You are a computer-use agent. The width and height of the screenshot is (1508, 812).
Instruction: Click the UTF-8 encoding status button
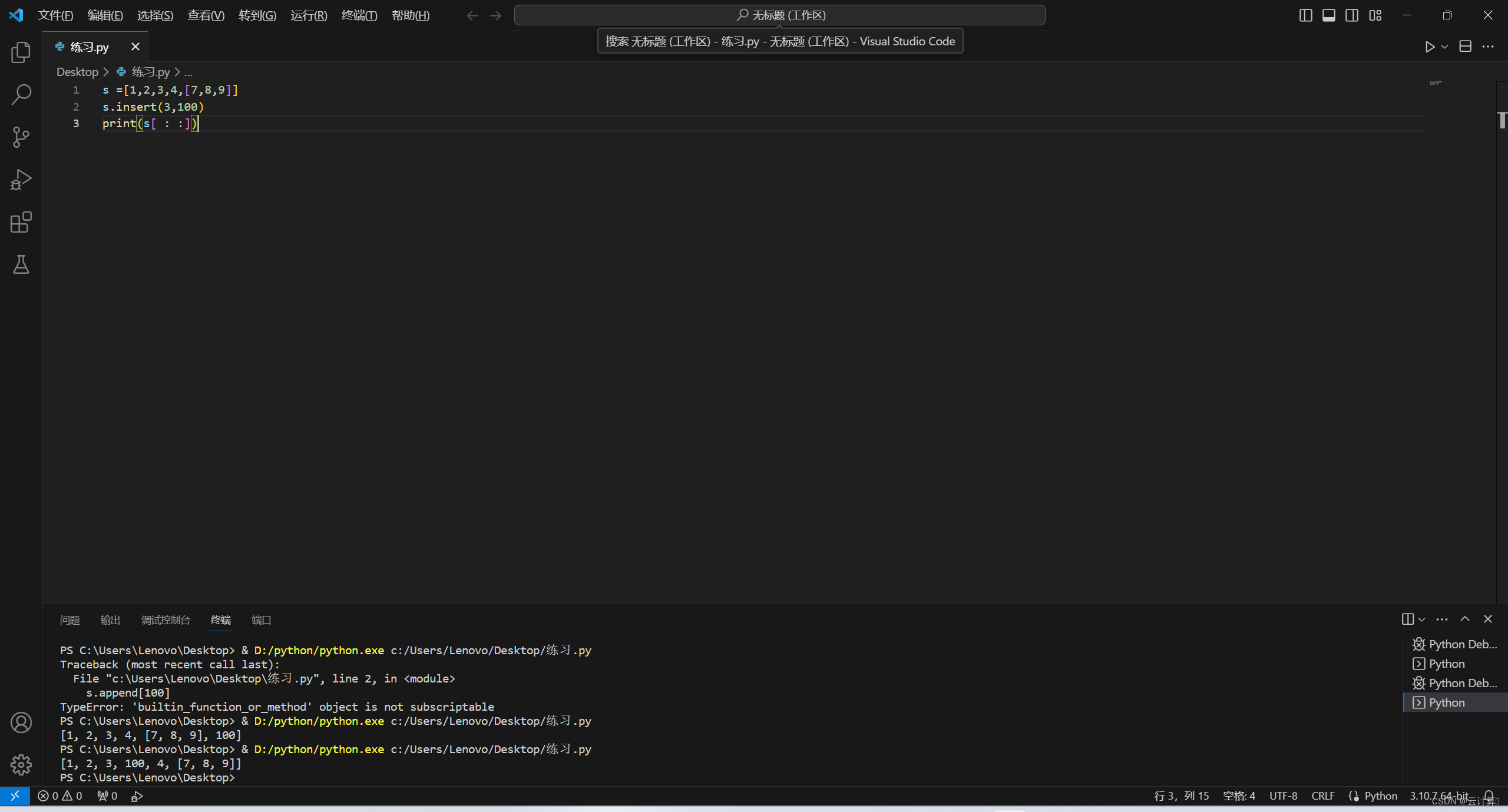[1283, 796]
